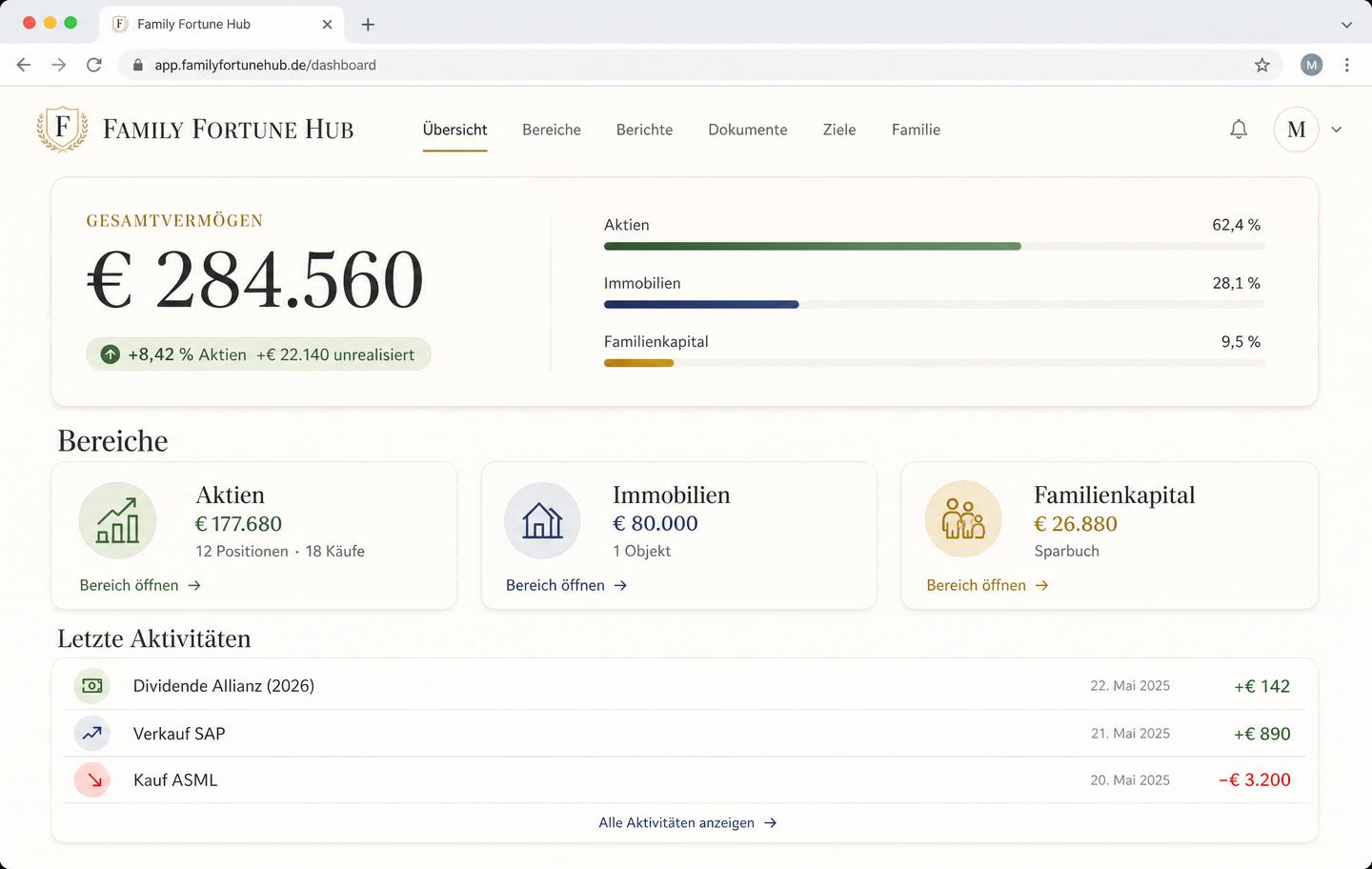Open the Aktien Bereich öffnen link
The image size is (1372, 869).
(140, 585)
